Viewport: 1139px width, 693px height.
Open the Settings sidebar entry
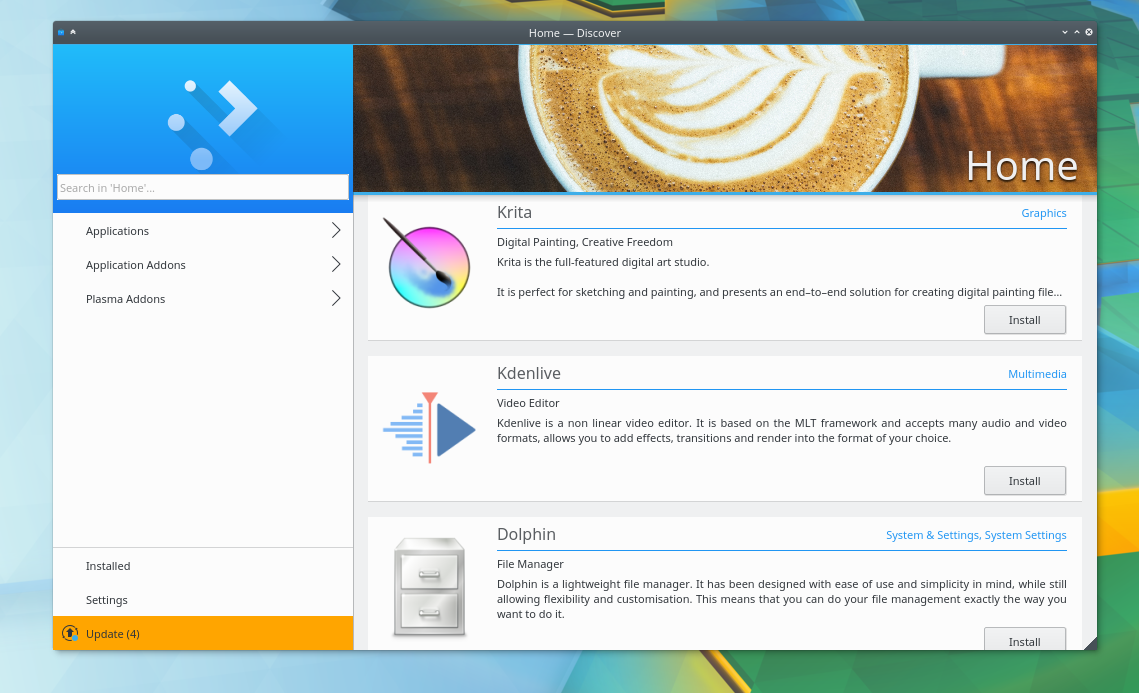point(203,600)
